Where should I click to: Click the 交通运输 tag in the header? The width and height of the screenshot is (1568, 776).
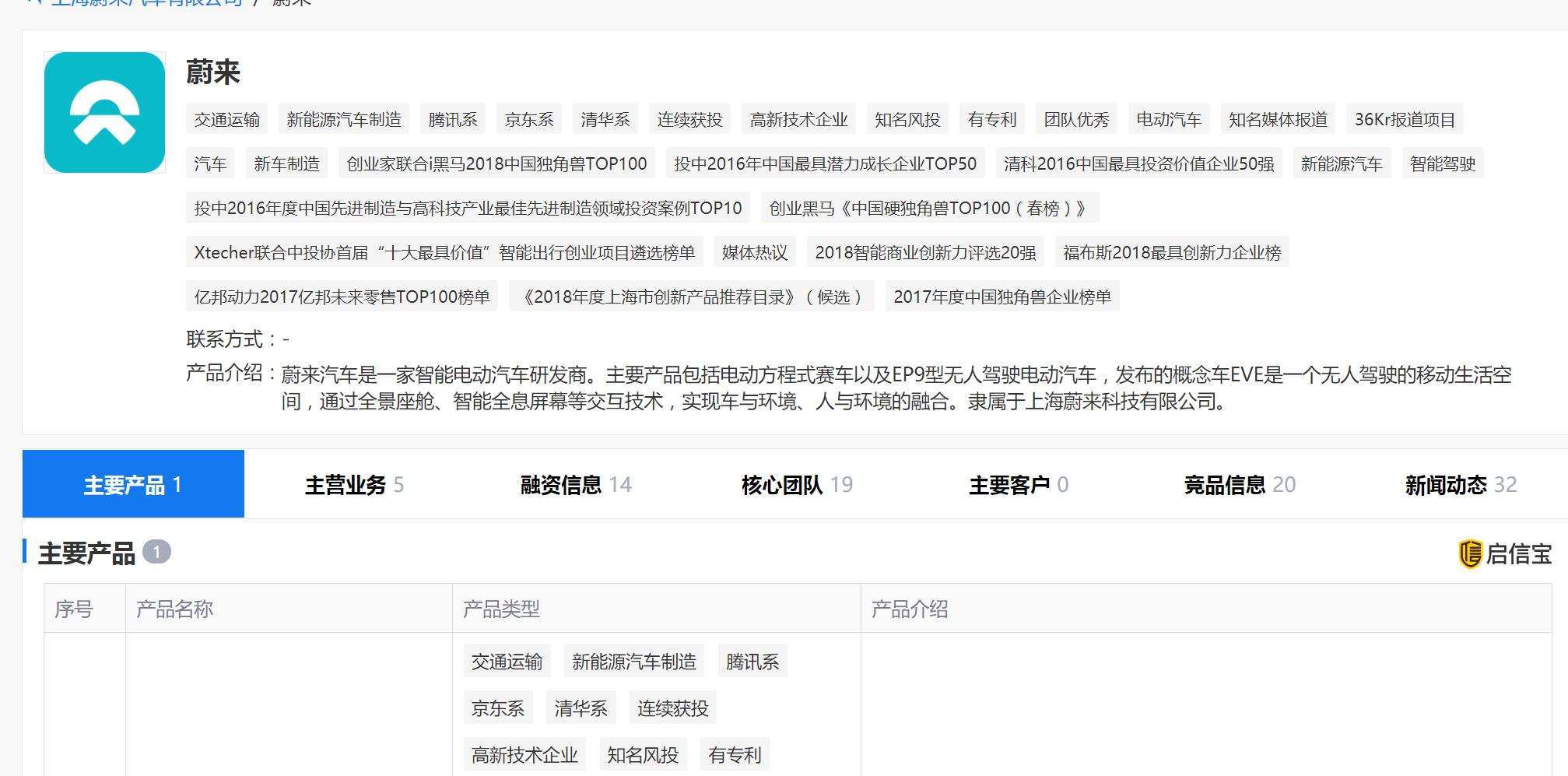(x=227, y=119)
